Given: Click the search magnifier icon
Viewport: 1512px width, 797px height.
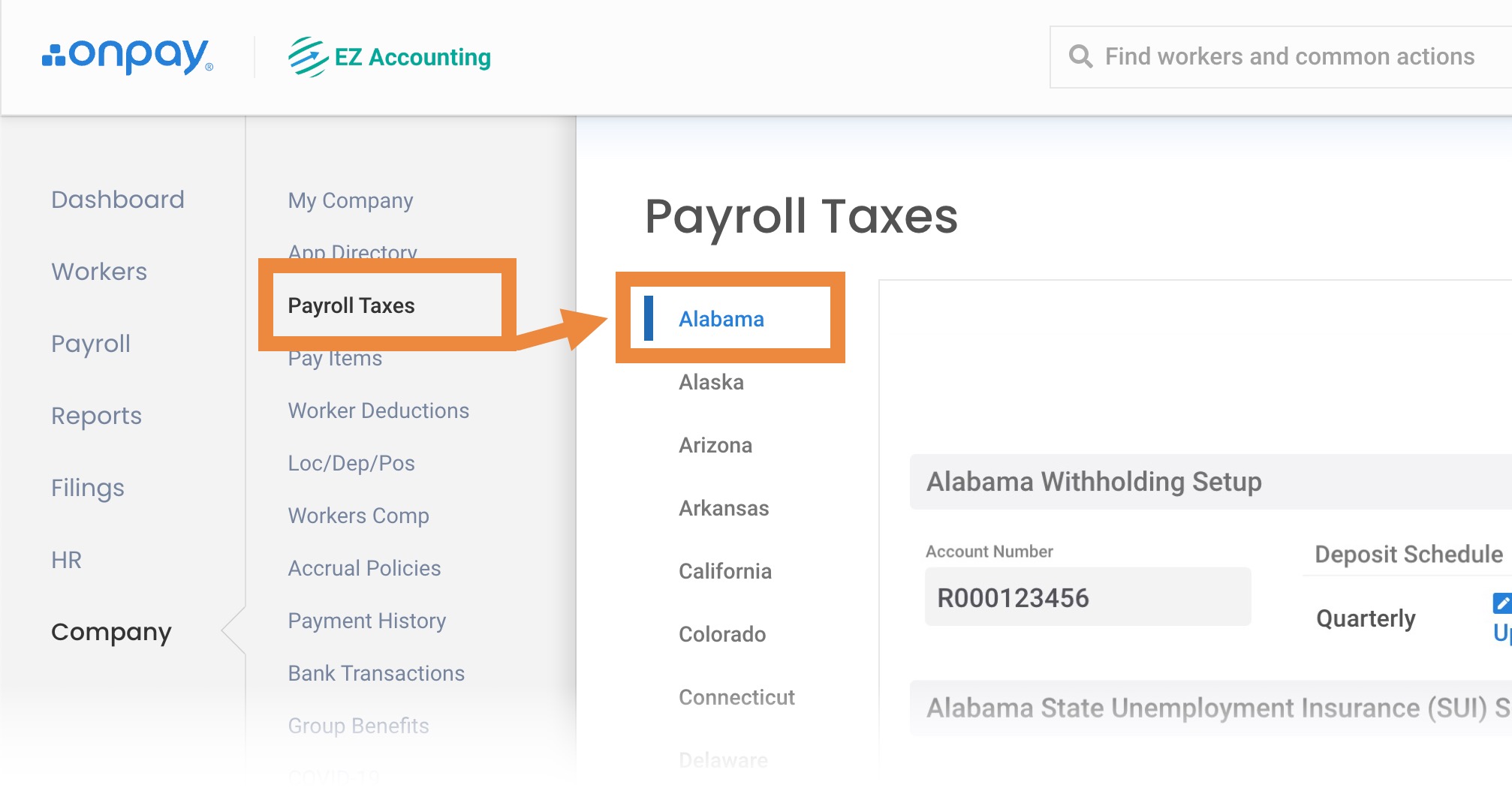Looking at the screenshot, I should click(1080, 56).
